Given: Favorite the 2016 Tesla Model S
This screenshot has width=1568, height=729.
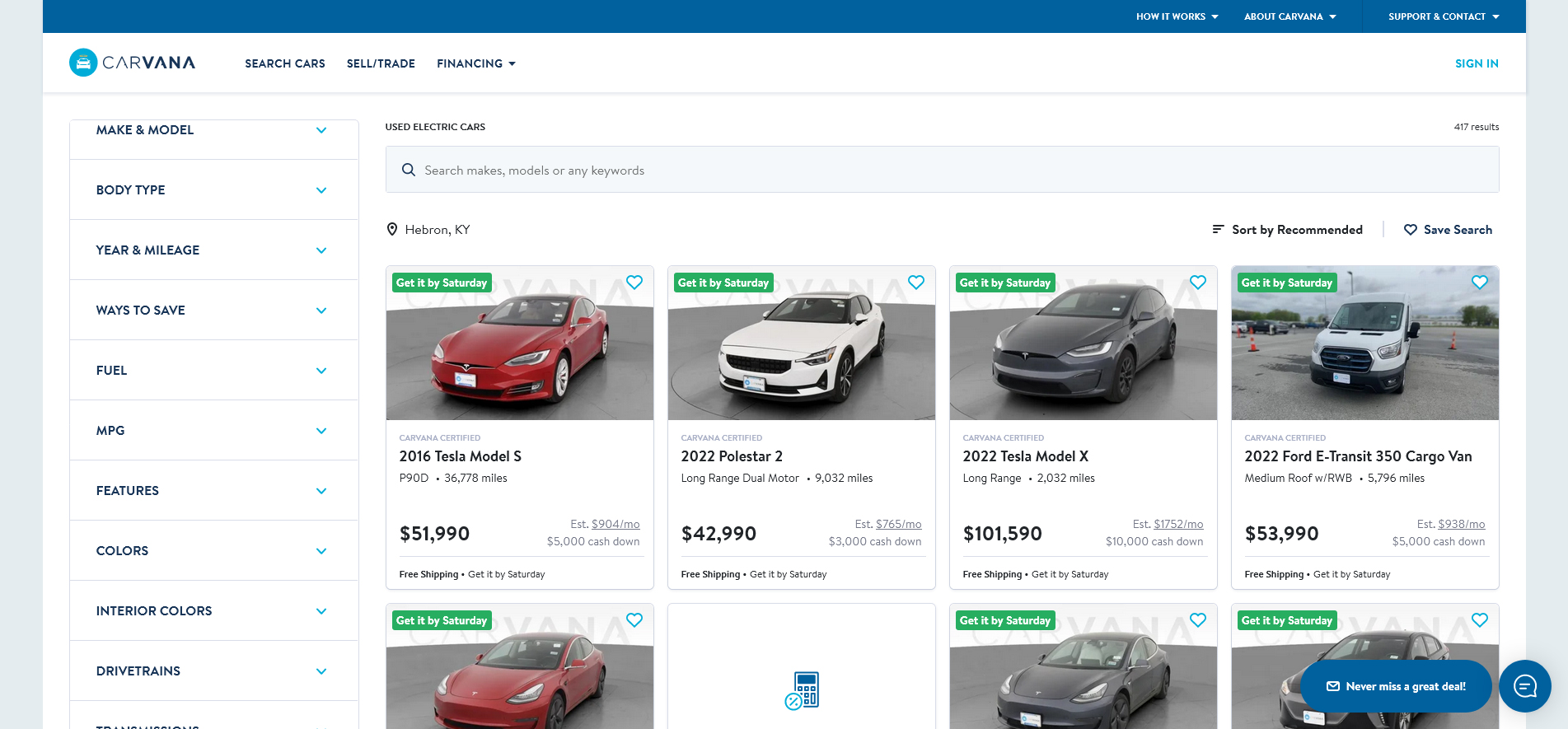Looking at the screenshot, I should (634, 282).
